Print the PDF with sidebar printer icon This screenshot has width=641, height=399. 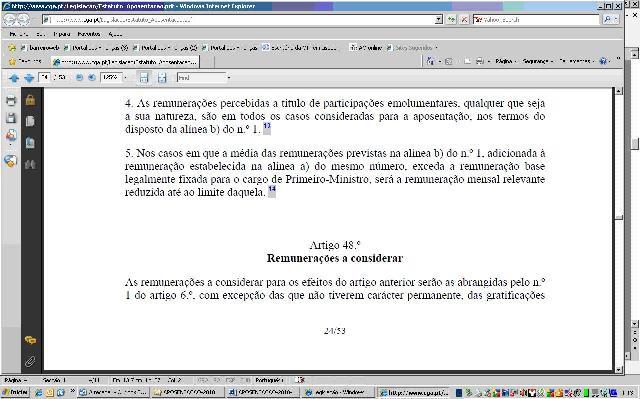point(11,100)
